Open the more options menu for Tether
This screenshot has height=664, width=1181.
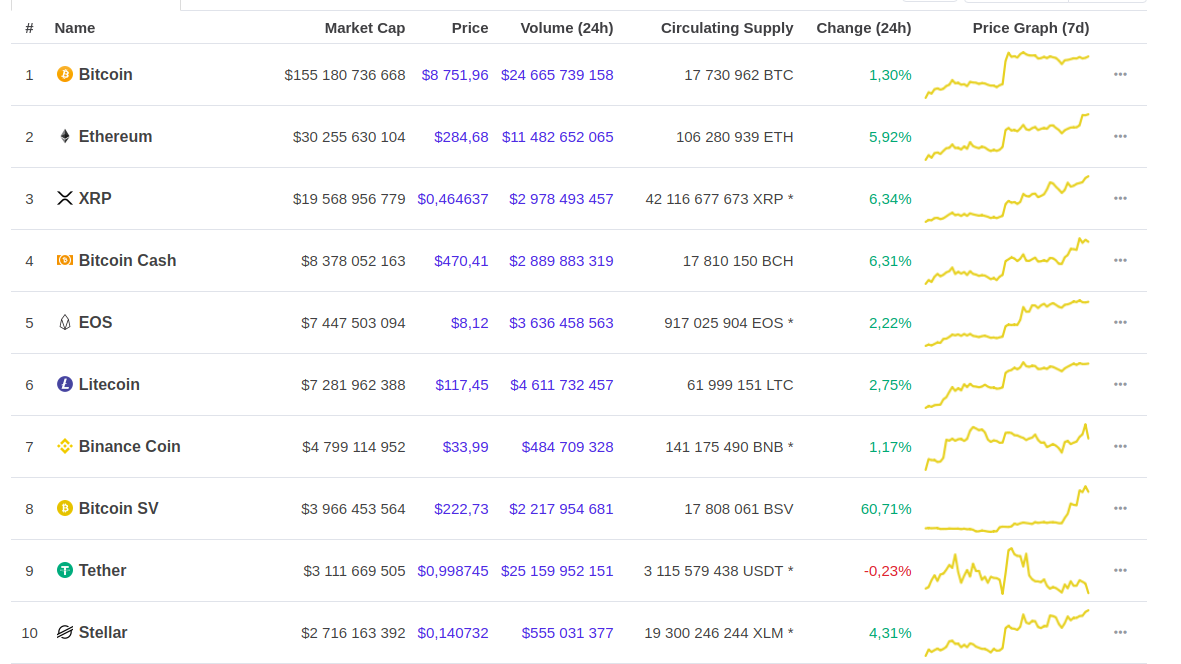1120,571
